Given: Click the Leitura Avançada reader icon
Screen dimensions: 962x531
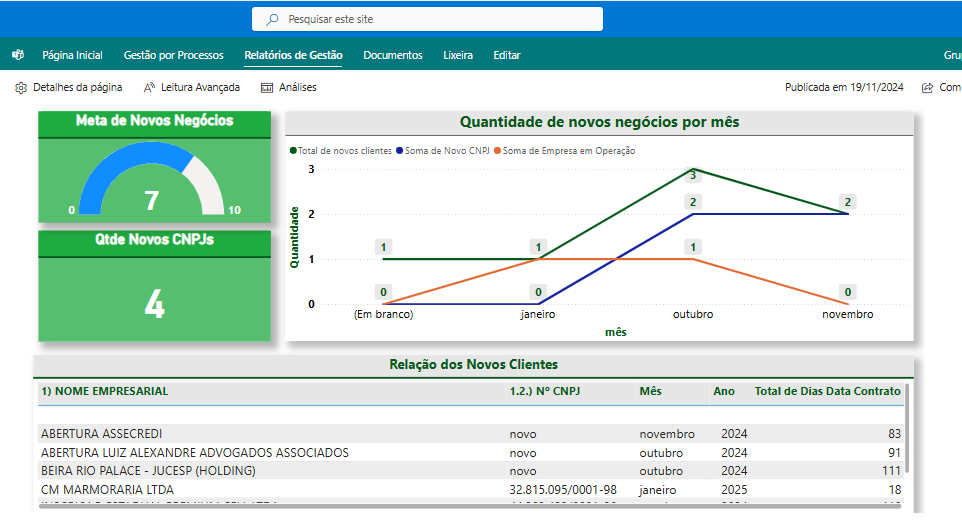Looking at the screenshot, I should point(149,88).
